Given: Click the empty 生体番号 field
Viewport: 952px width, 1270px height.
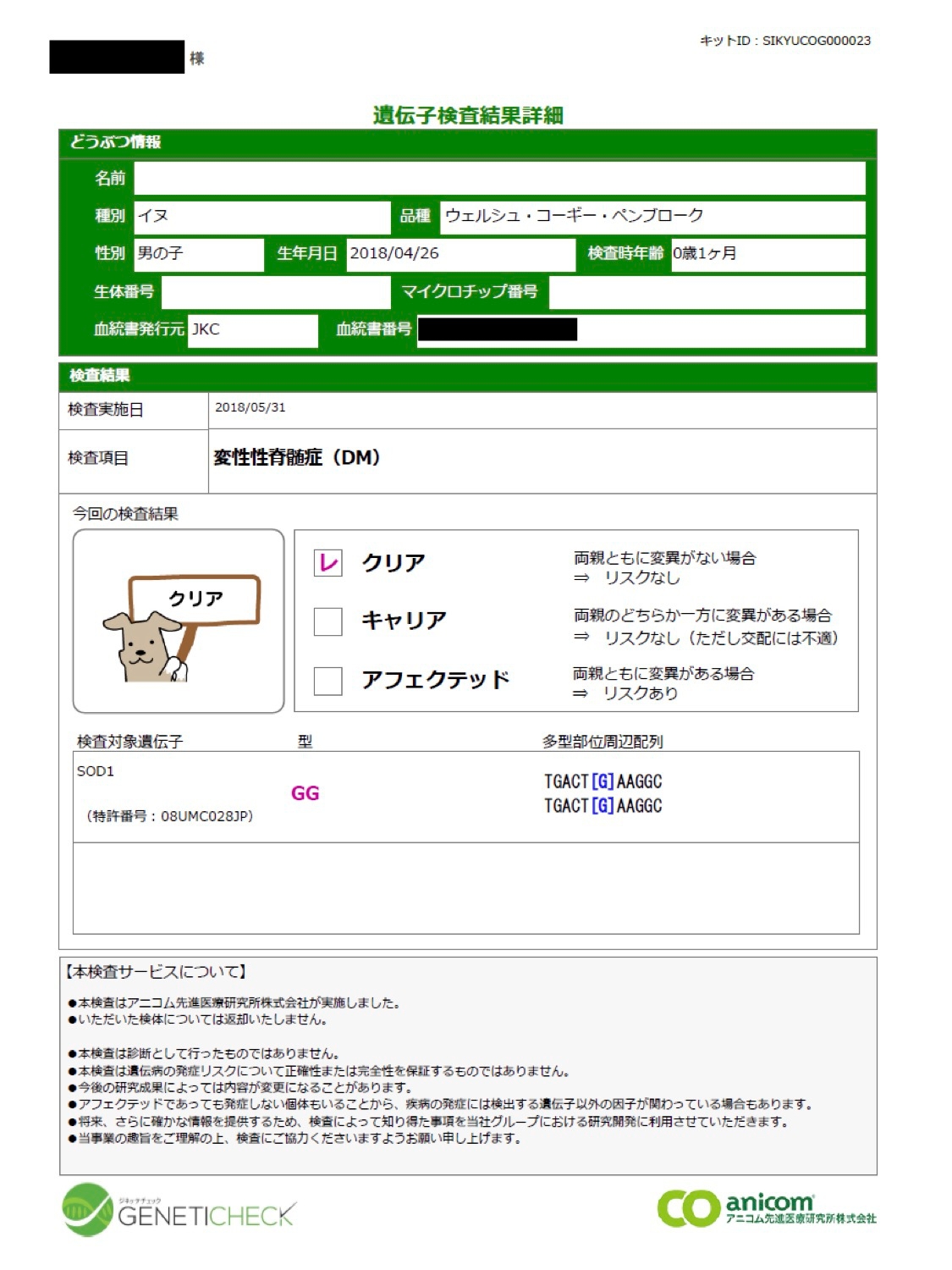Looking at the screenshot, I should coord(276,292).
